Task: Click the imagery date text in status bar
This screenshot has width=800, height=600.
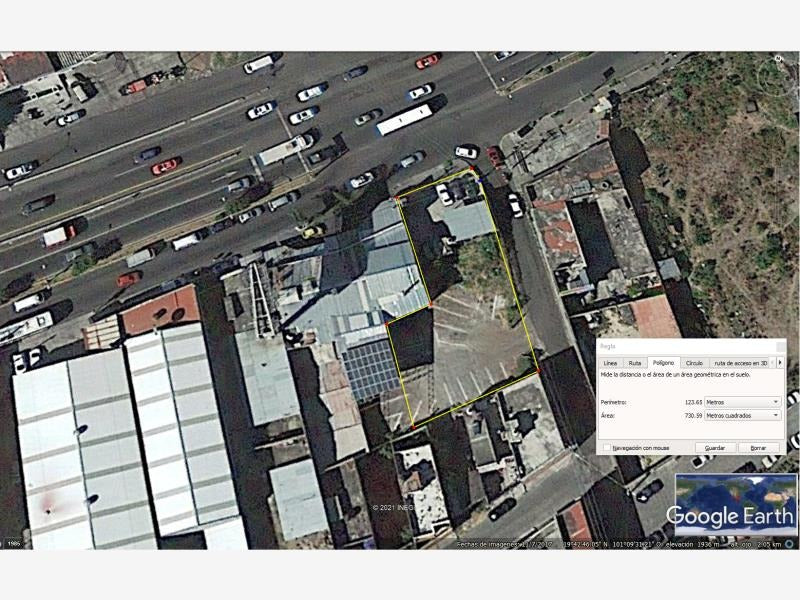Action: coord(504,544)
